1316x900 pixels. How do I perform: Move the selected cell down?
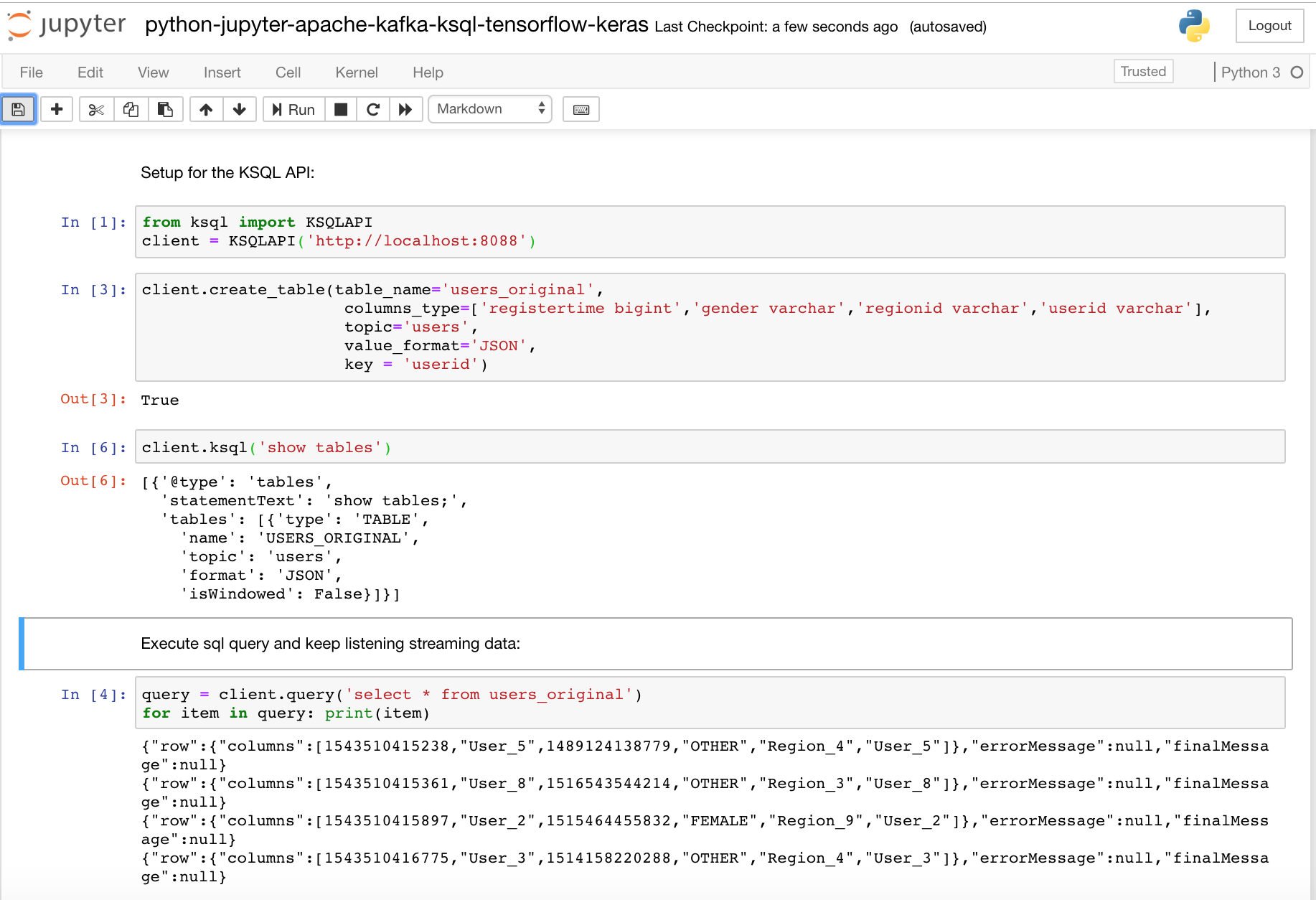pyautogui.click(x=240, y=109)
